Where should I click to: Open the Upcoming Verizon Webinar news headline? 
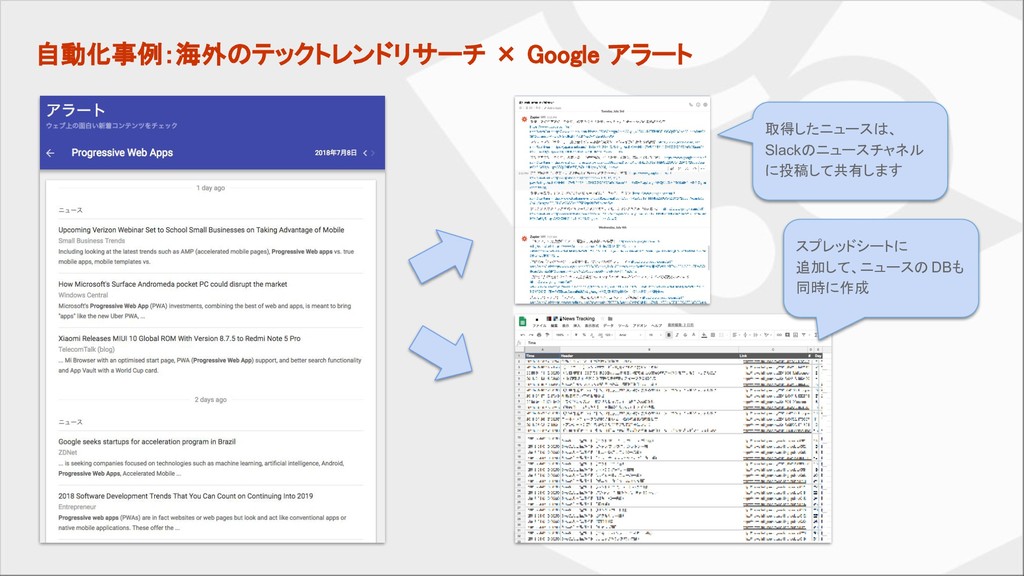tap(201, 230)
